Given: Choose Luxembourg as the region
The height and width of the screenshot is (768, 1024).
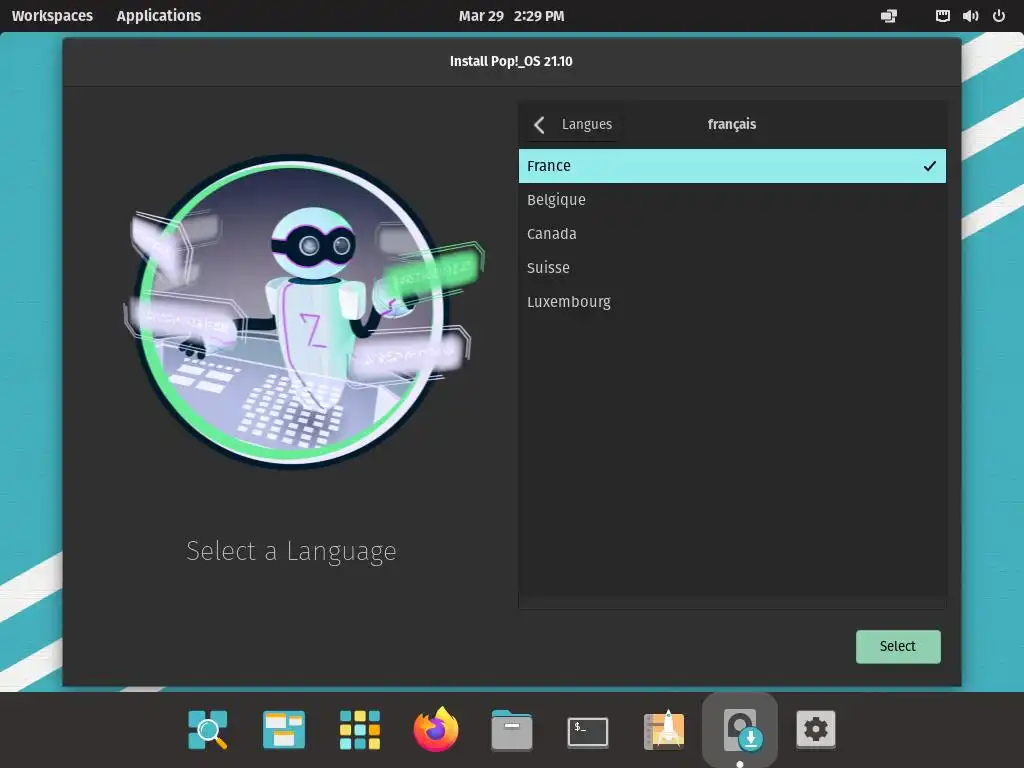Looking at the screenshot, I should (x=732, y=302).
